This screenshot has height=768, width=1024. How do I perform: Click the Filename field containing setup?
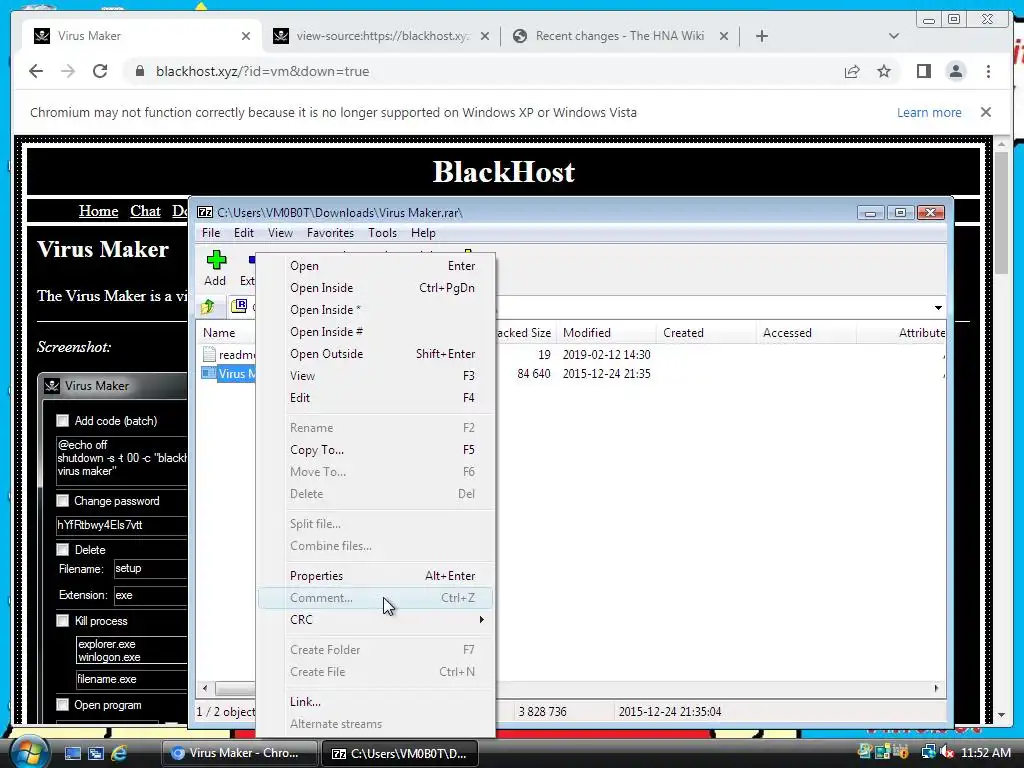pyautogui.click(x=151, y=569)
